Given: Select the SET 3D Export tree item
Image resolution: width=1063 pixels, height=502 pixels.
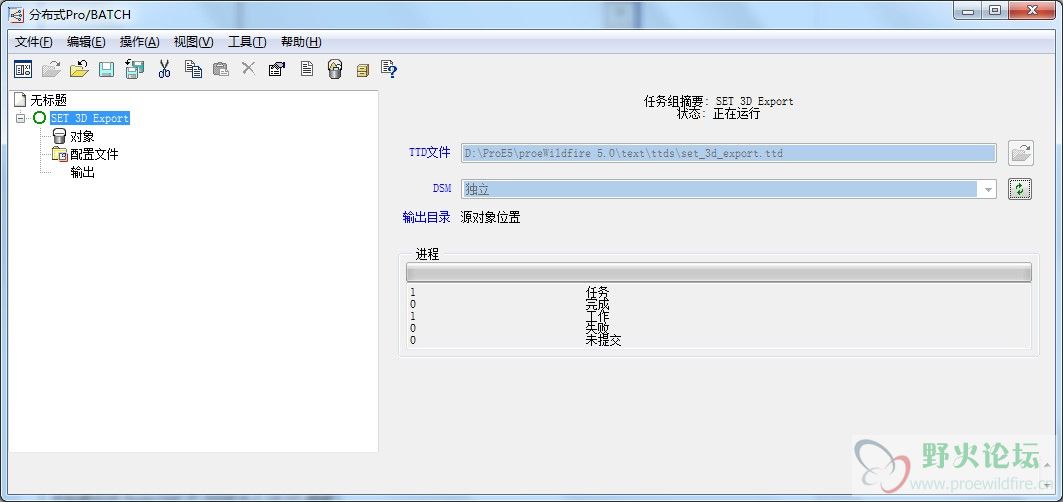Looking at the screenshot, I should (89, 118).
